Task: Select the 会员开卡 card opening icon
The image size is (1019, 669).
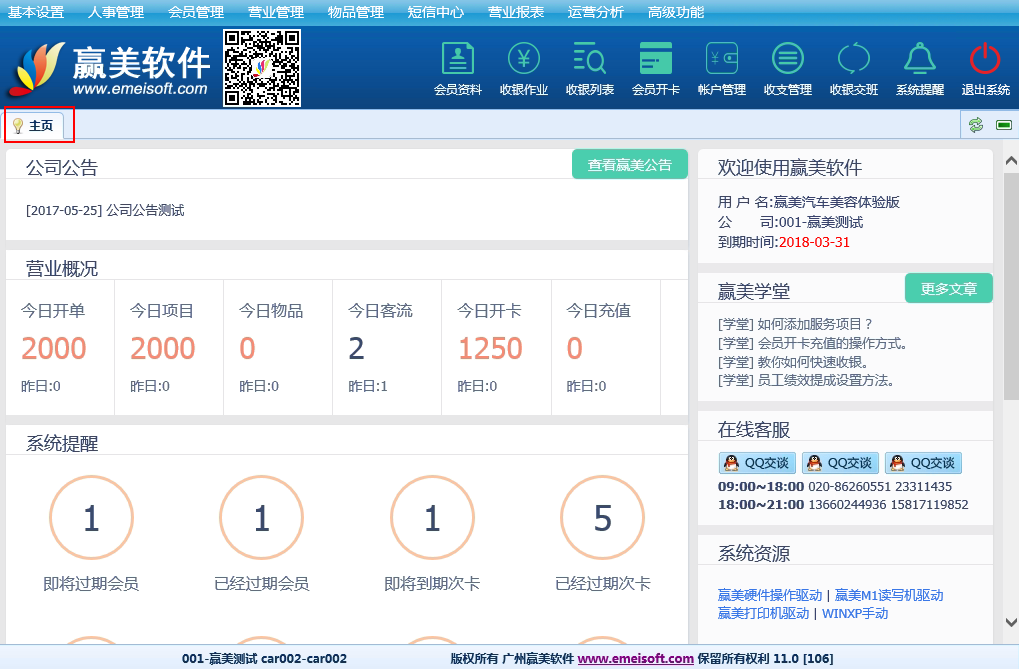Action: tap(656, 61)
